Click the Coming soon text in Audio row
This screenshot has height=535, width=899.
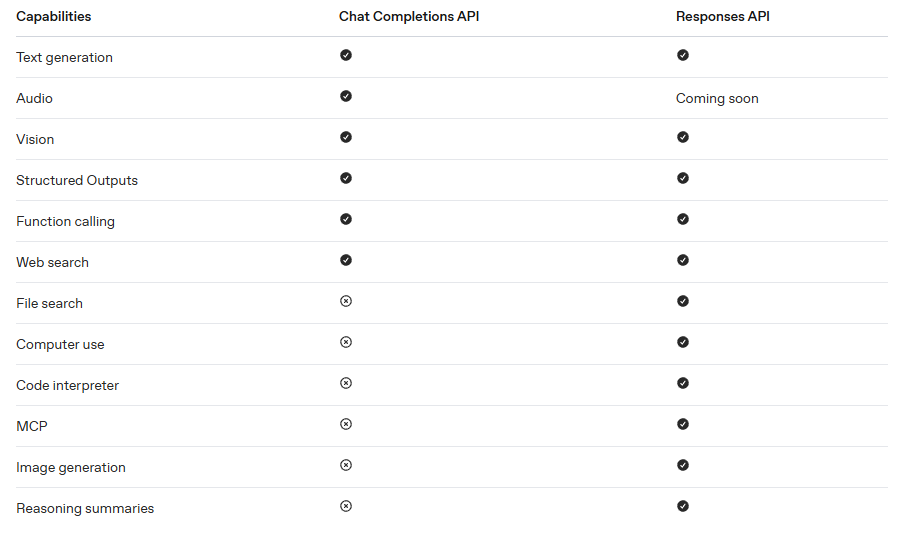[x=717, y=99]
